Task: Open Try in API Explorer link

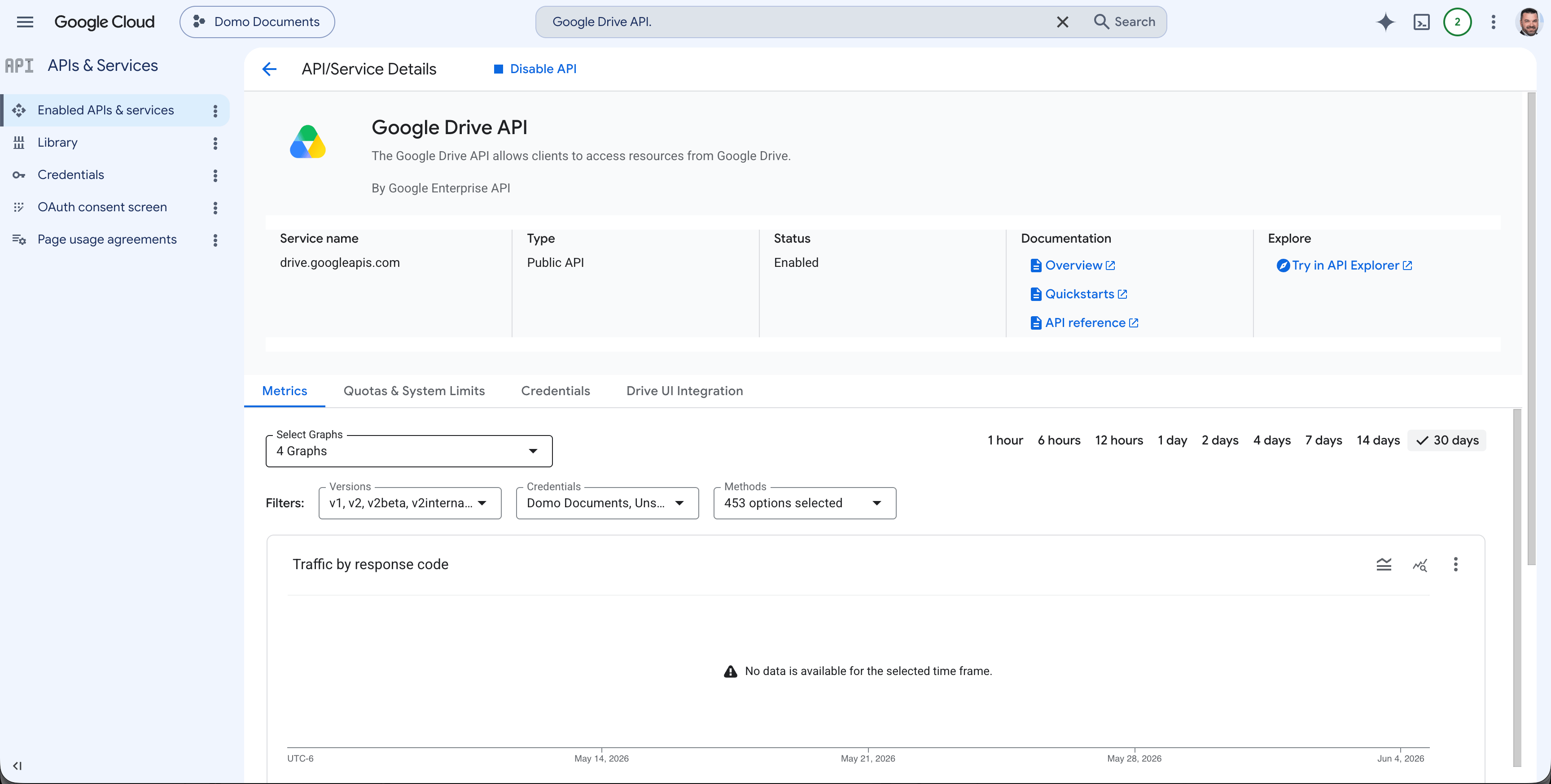Action: tap(1345, 266)
